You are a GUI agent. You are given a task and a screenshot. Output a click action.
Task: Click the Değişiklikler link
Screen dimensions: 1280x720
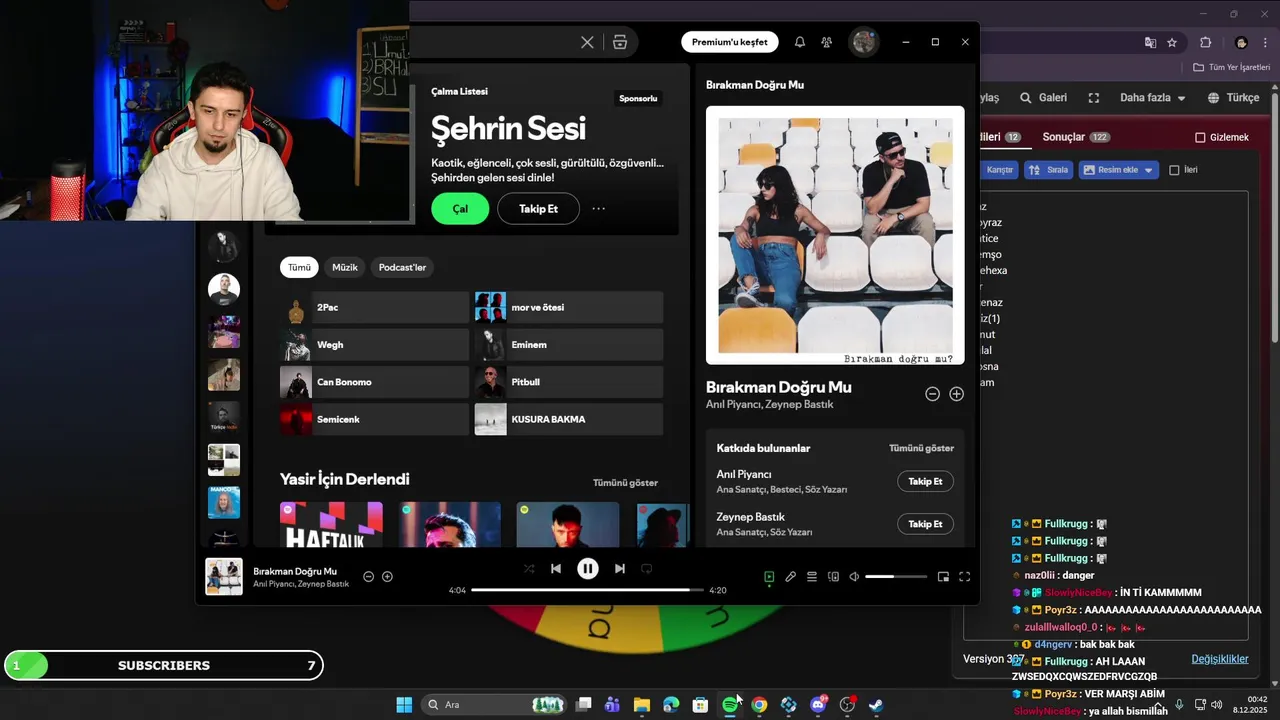pyautogui.click(x=1220, y=659)
